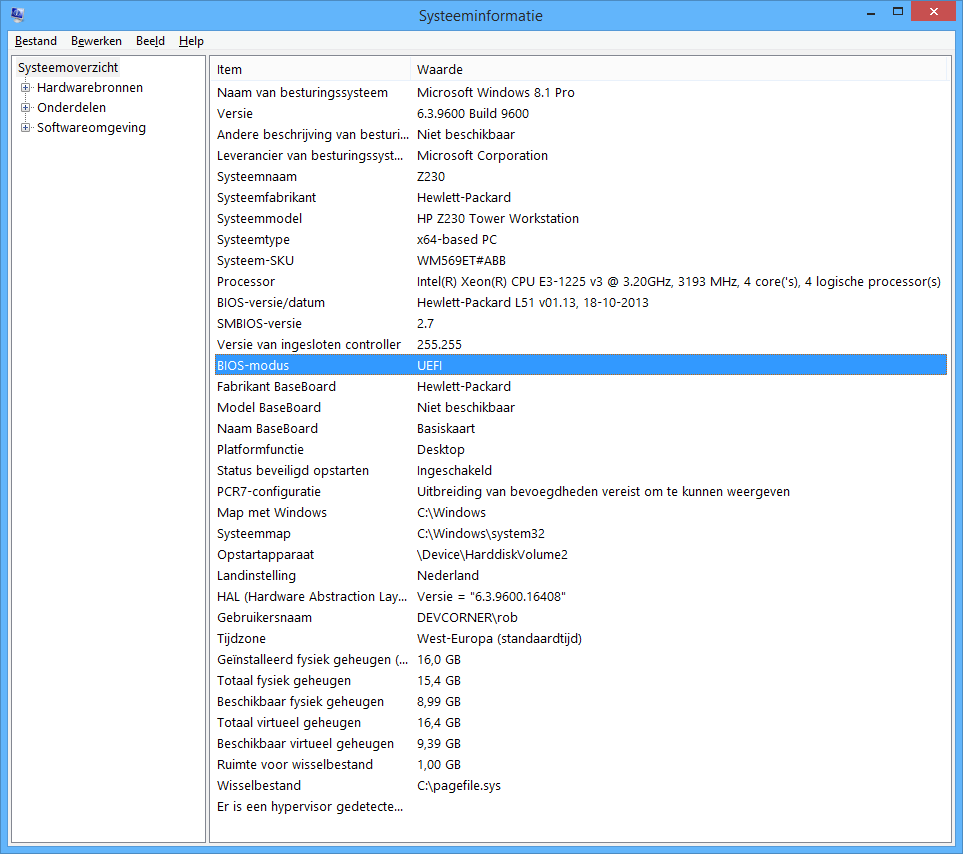This screenshot has height=854, width=963.
Task: Select the 'Versie van ingesloten controller' row
Action: coord(580,344)
